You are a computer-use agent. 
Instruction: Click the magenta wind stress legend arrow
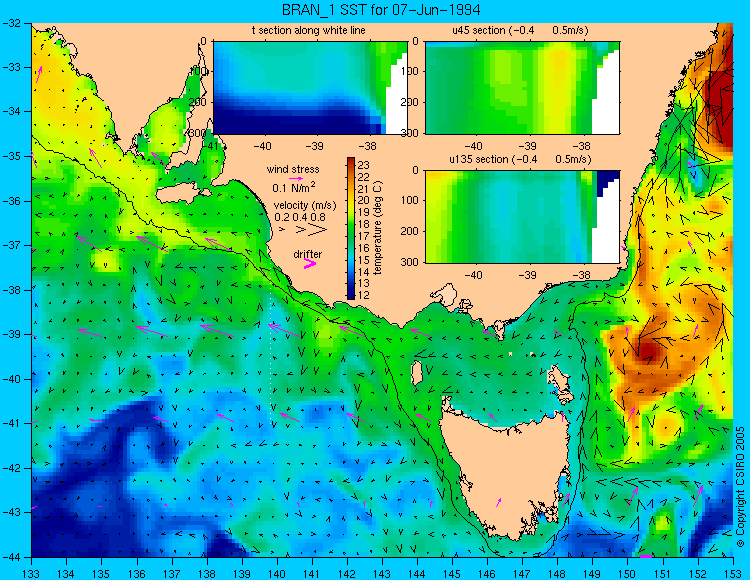click(296, 178)
